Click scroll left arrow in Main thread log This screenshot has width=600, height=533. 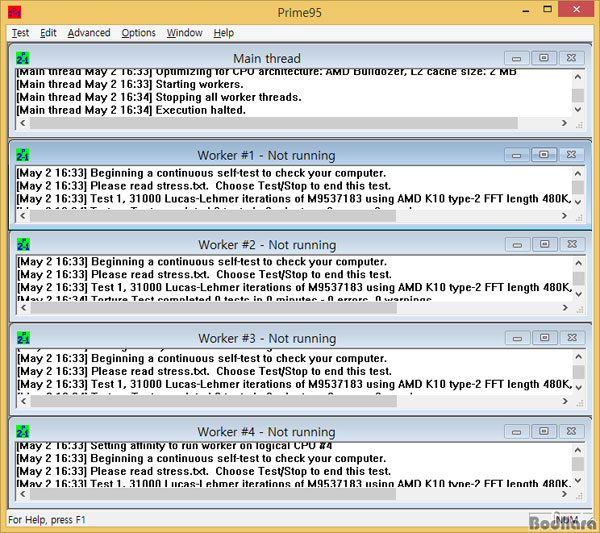point(23,123)
